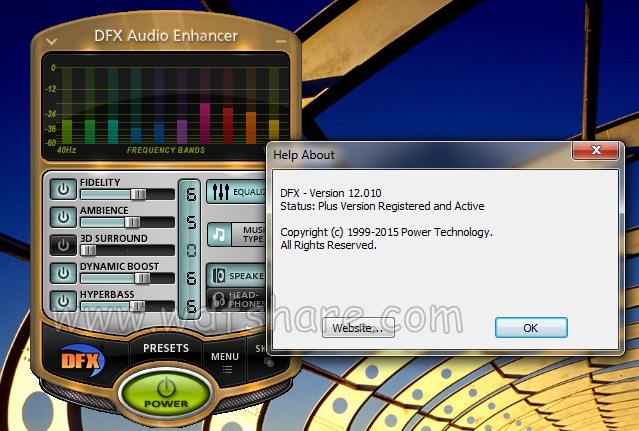Toggle the Dynamic Boost power button
Screen dimensions: 639x431
pyautogui.click(x=63, y=273)
